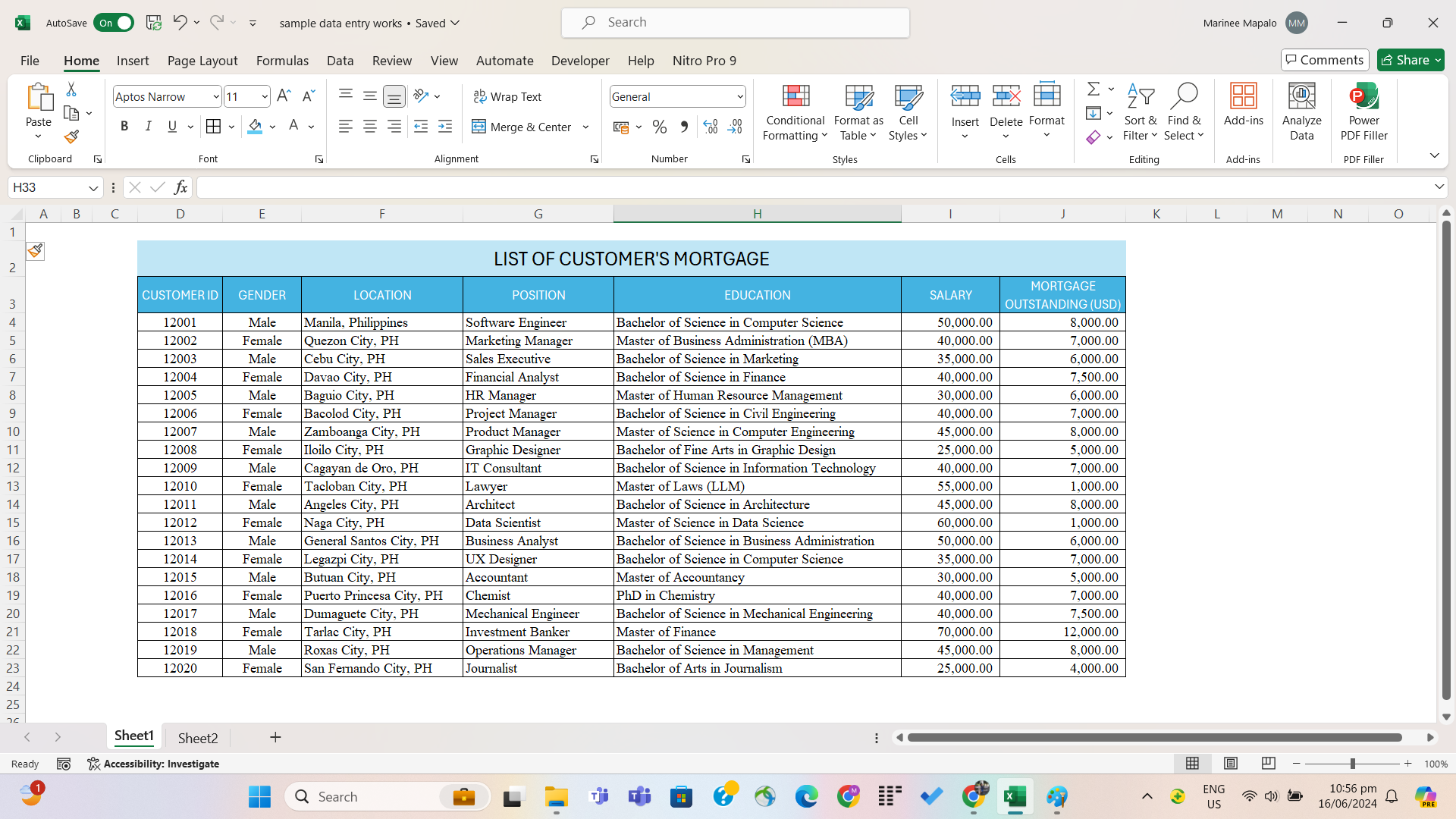
Task: Click the Save icon in title bar
Action: click(154, 23)
